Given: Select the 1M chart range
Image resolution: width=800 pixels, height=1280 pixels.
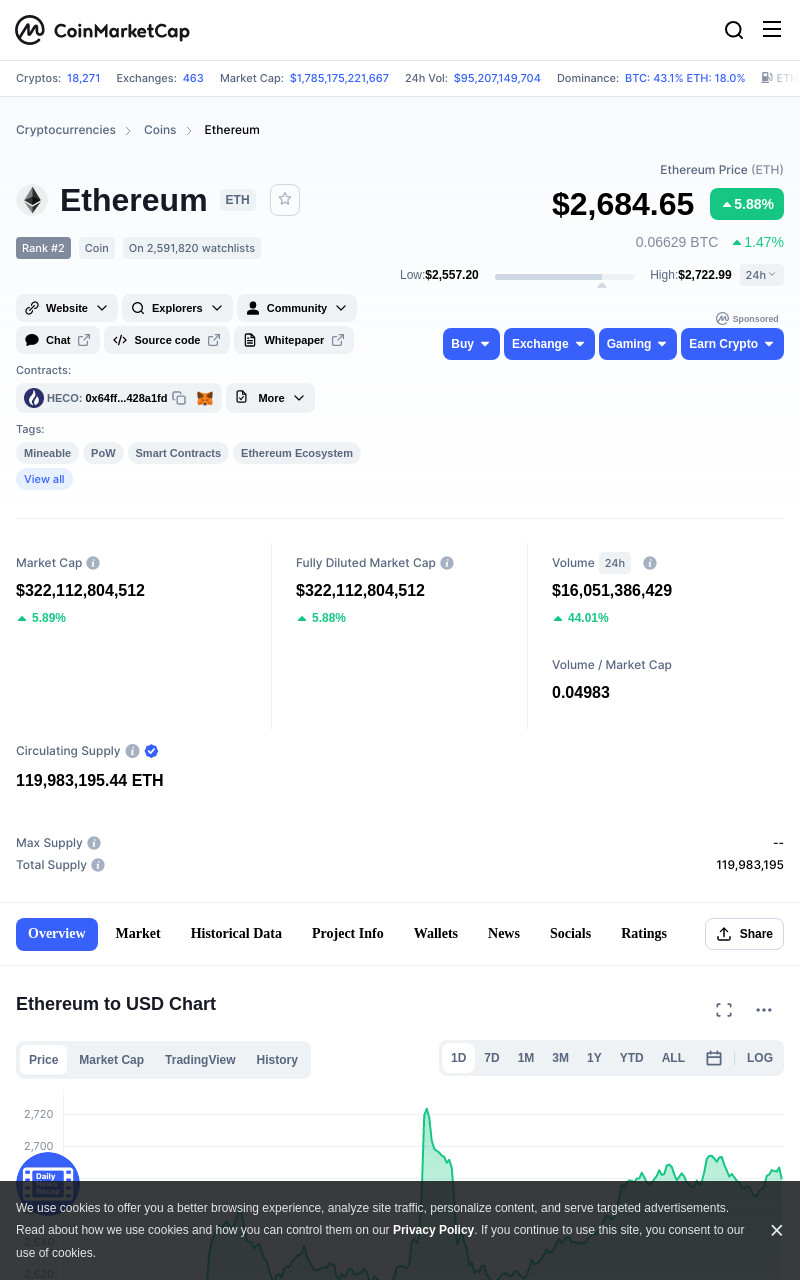Looking at the screenshot, I should [x=526, y=1058].
